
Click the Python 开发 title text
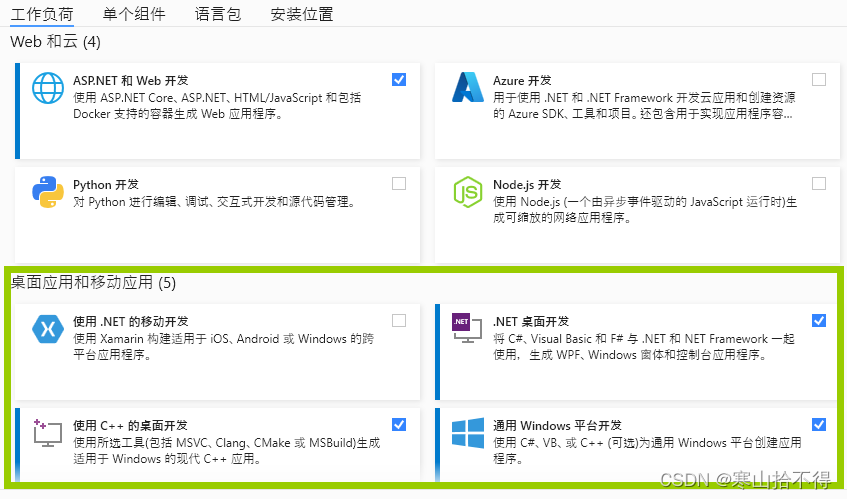pyautogui.click(x=106, y=185)
